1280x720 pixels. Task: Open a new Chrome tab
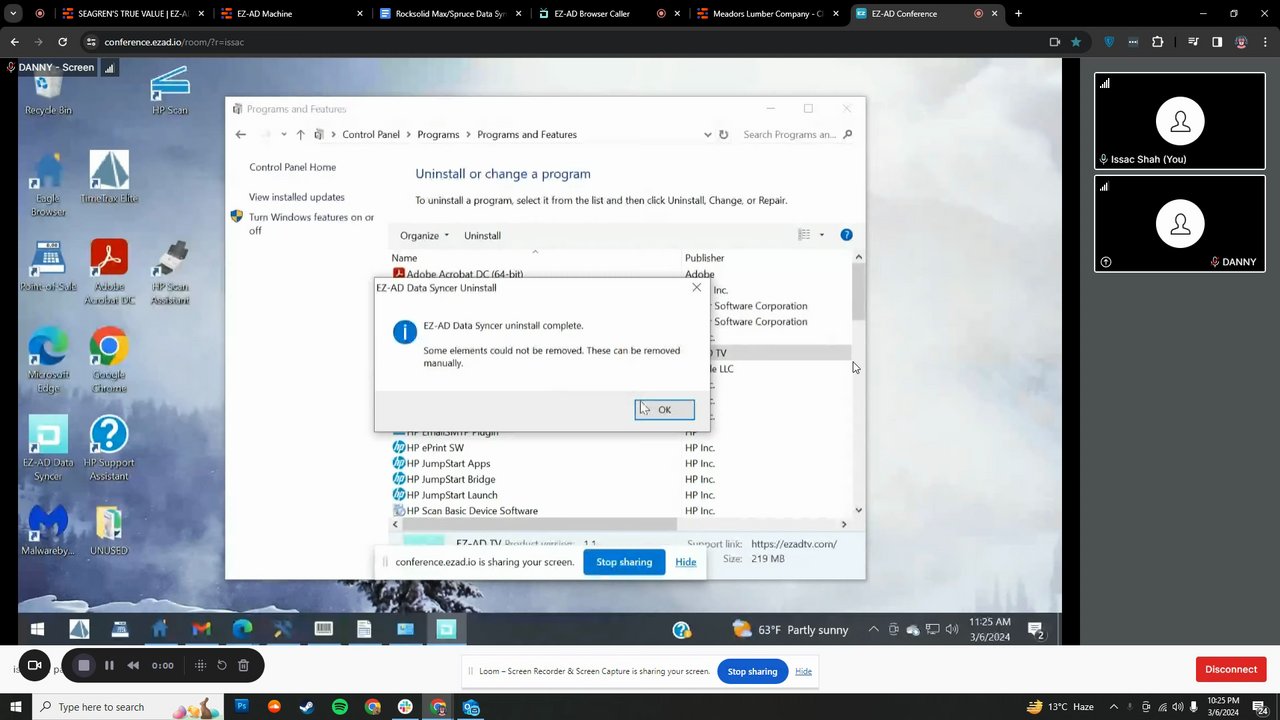pyautogui.click(x=1018, y=13)
